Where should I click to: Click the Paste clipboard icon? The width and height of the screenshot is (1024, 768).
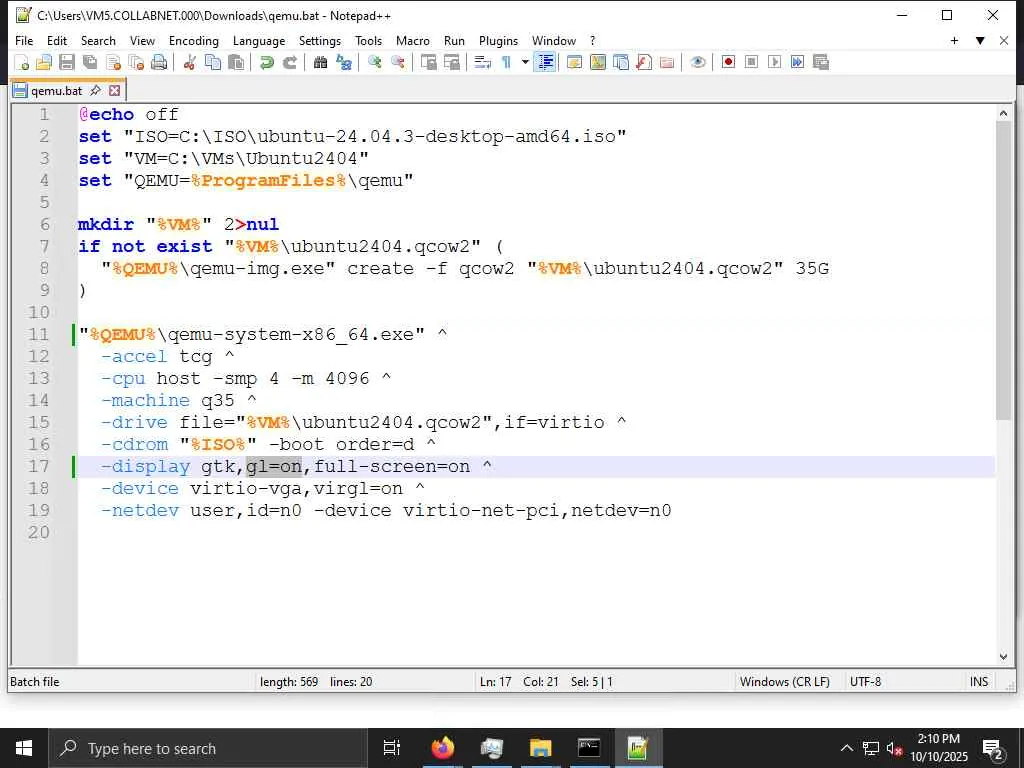point(236,62)
